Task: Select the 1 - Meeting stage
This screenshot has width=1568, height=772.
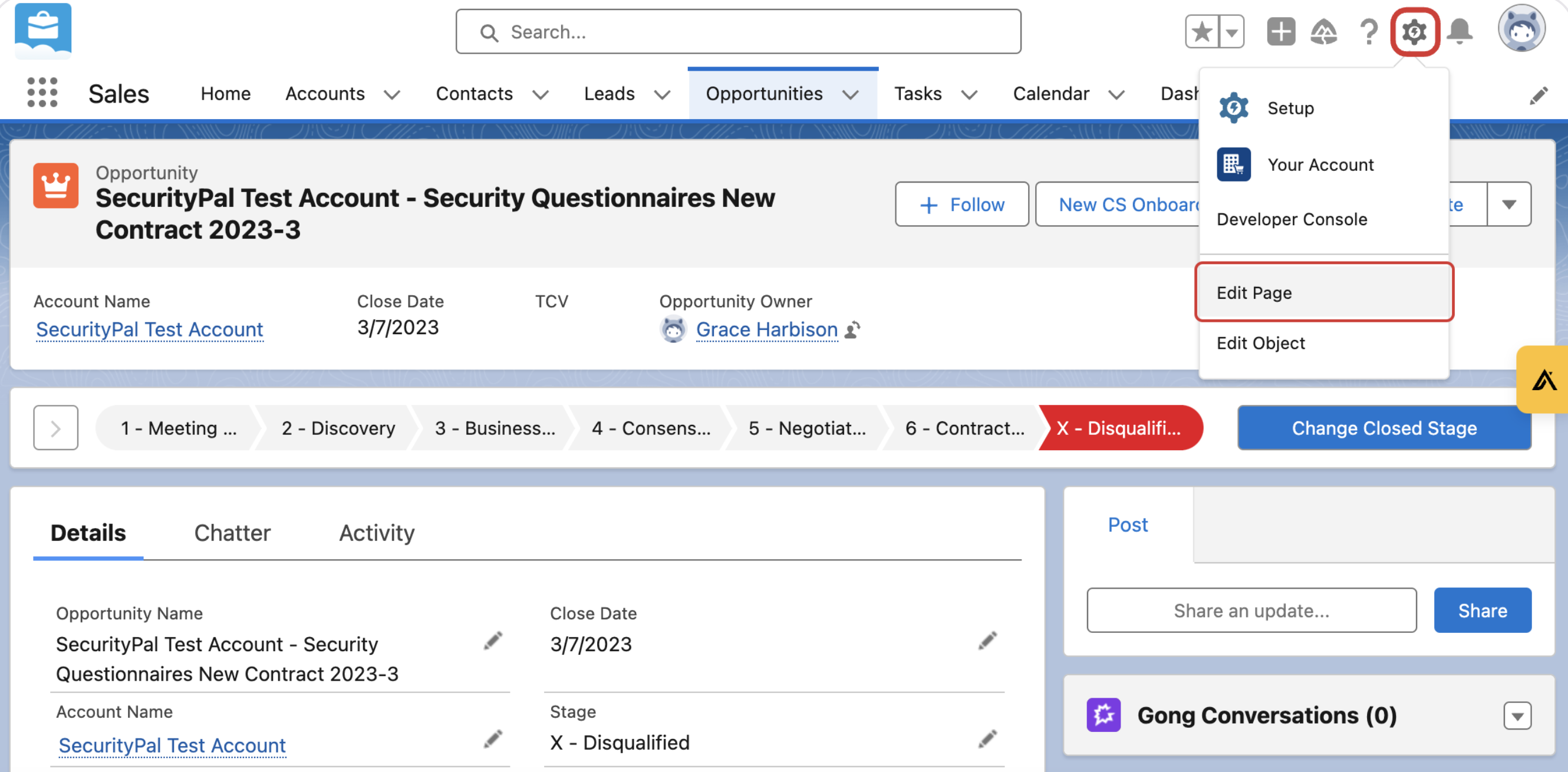Action: pos(179,428)
